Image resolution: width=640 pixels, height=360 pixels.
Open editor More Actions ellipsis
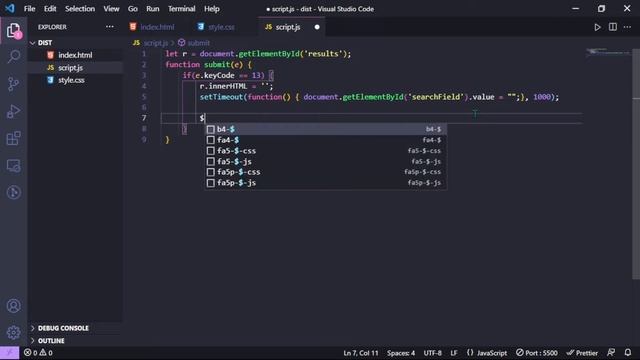point(627,27)
